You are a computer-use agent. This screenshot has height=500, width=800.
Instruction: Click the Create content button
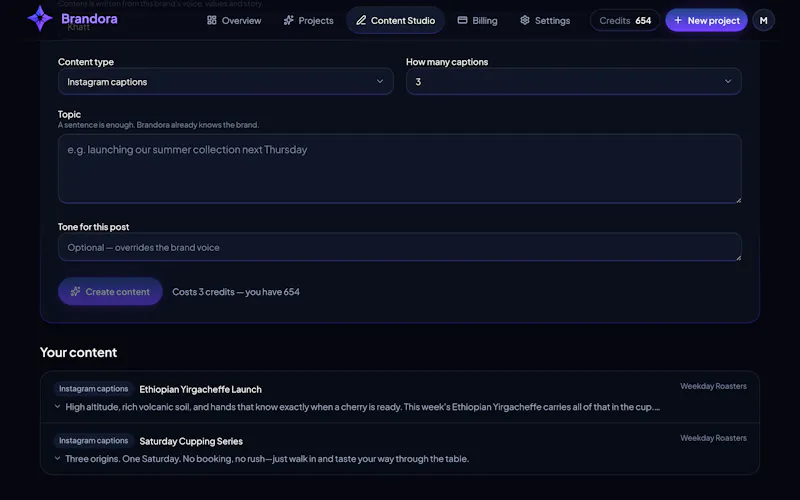click(x=110, y=291)
